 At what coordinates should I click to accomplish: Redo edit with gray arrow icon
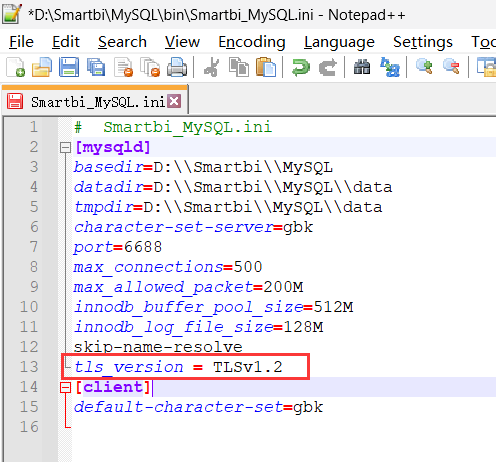[x=328, y=67]
